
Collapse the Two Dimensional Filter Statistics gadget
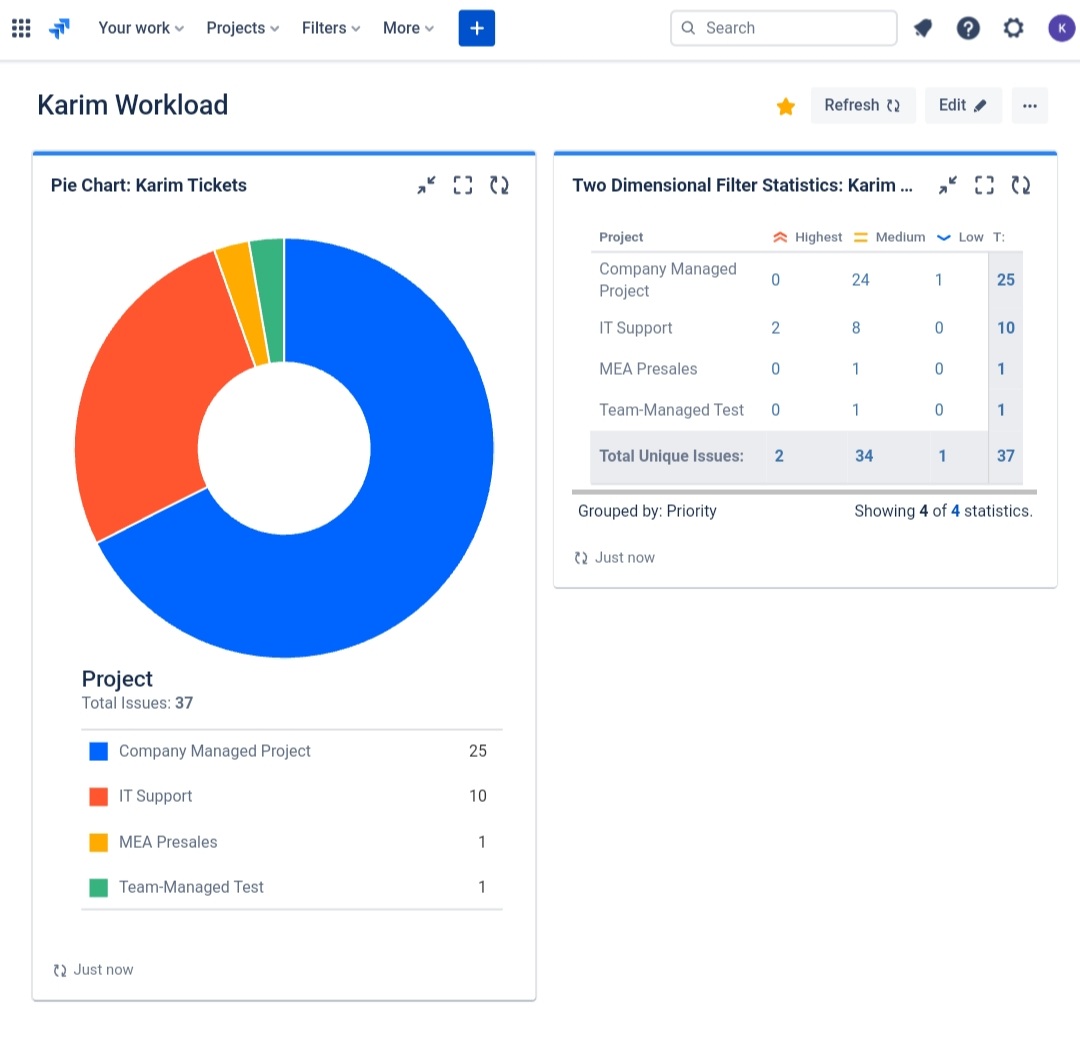coord(947,185)
